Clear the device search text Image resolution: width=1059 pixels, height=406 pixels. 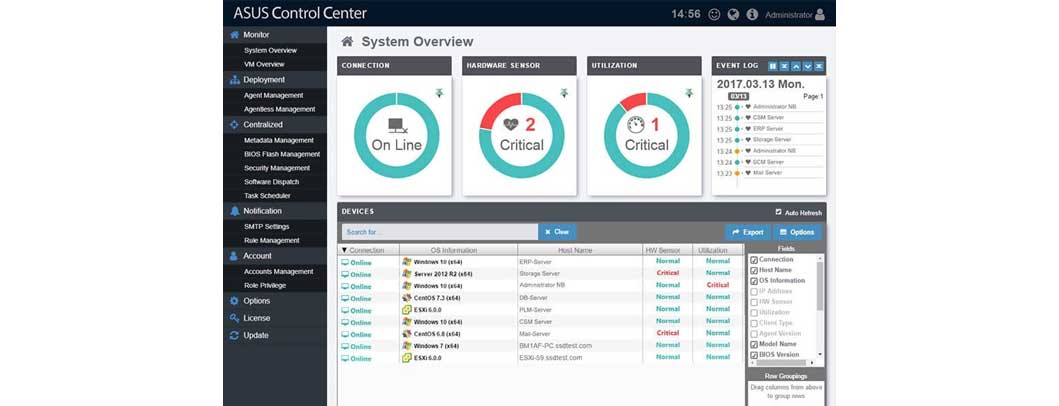pyautogui.click(x=557, y=232)
